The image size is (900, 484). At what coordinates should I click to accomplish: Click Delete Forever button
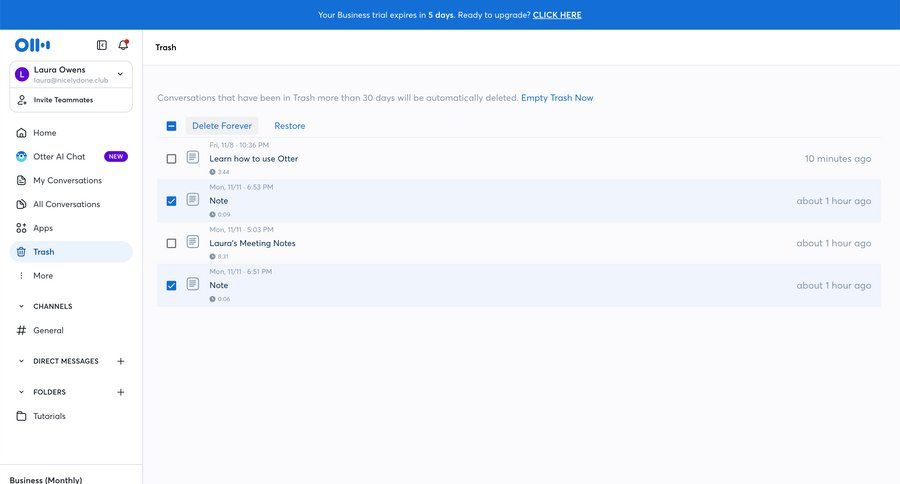coord(222,126)
